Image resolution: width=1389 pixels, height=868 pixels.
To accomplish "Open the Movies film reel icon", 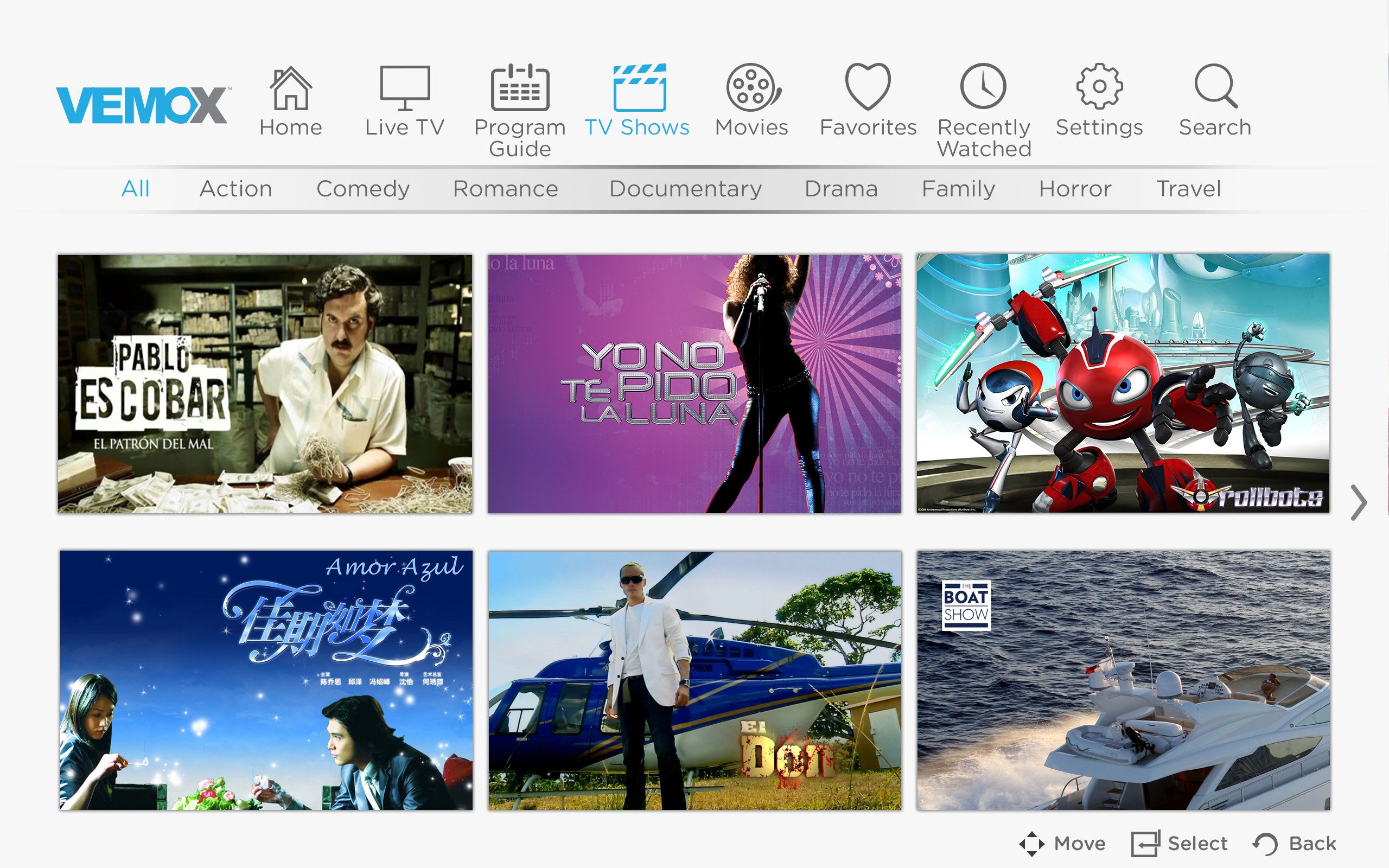I will [753, 87].
